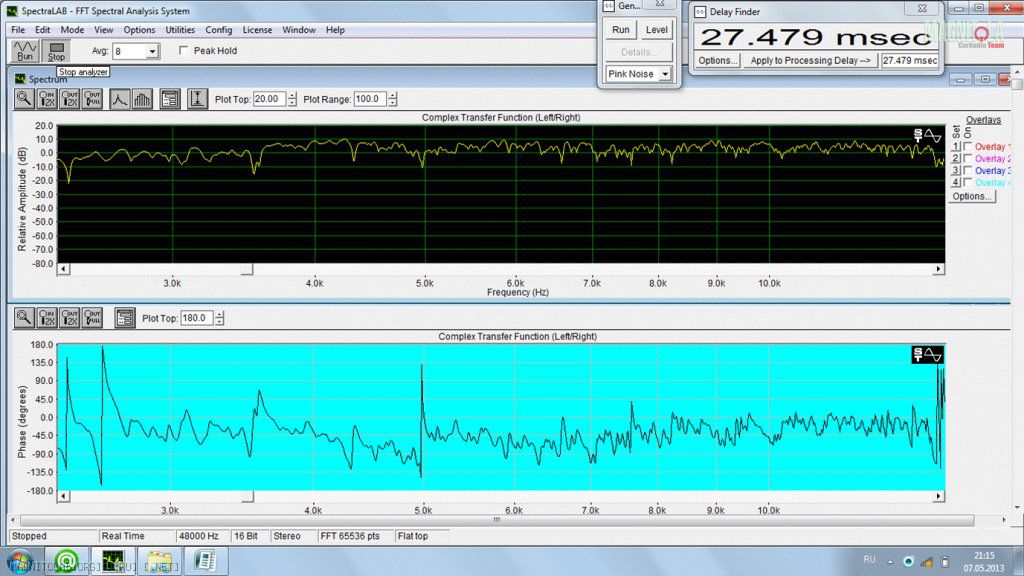This screenshot has width=1024, height=576.
Task: Enable Overlay 2 checkbox
Action: point(968,158)
